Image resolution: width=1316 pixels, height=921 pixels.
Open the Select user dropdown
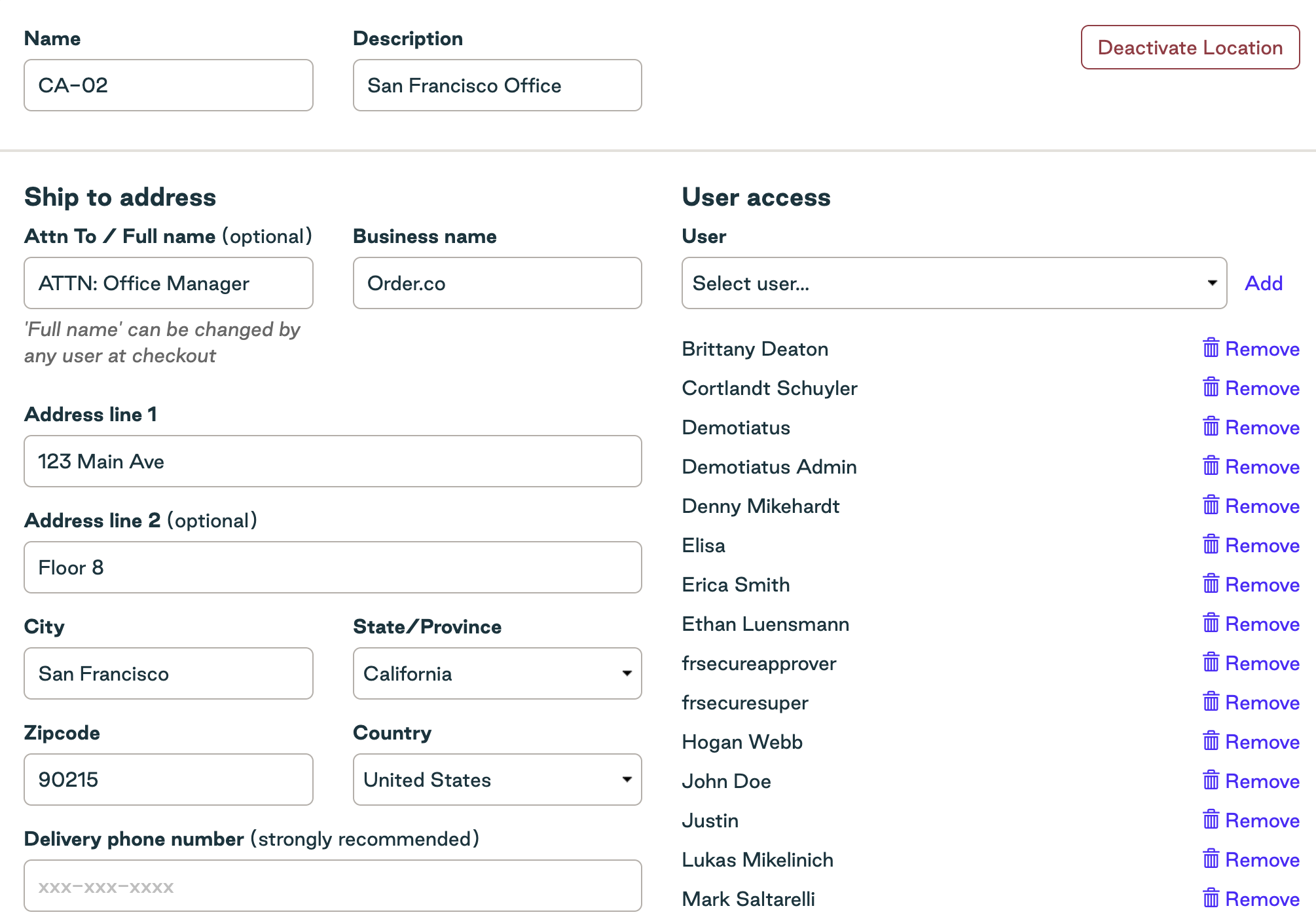pos(954,283)
